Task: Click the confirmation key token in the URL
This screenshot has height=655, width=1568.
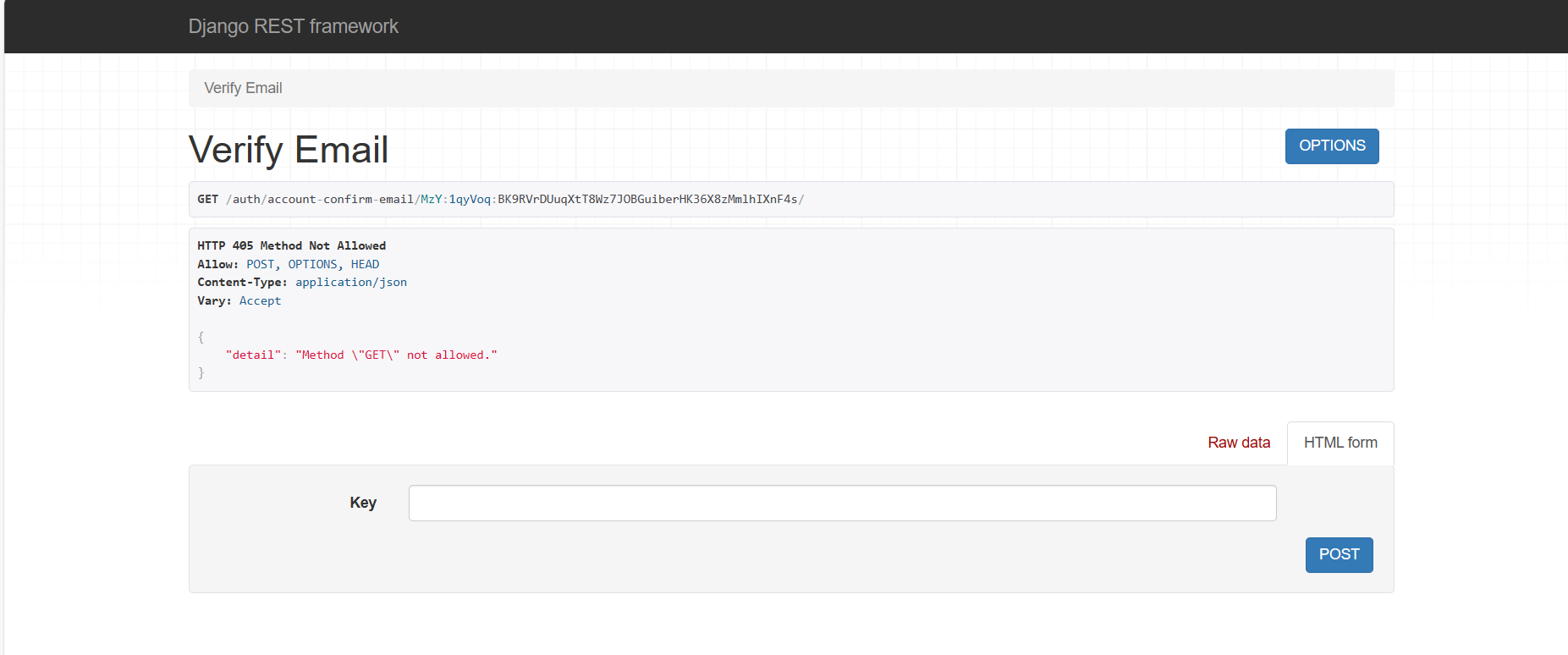Action: pos(609,200)
